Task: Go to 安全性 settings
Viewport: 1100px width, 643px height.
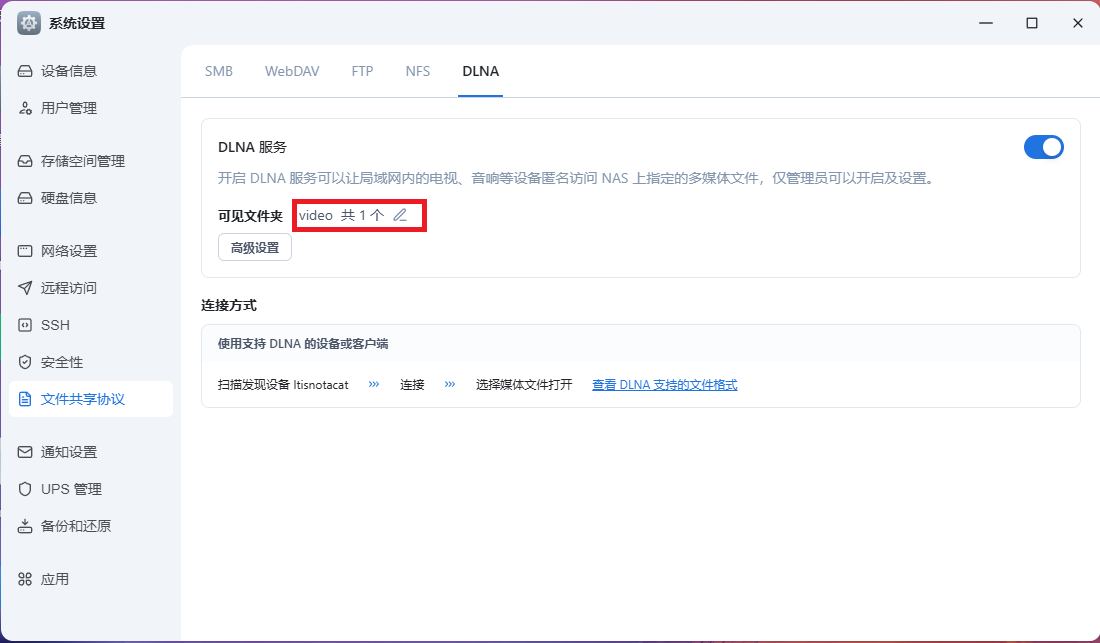Action: [91, 363]
